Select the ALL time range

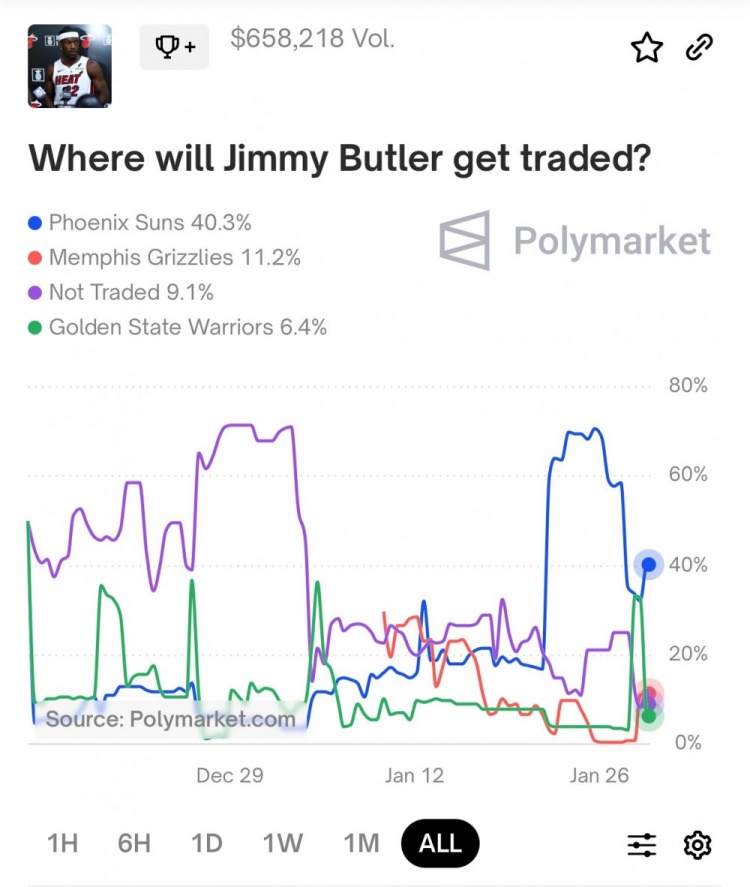[440, 843]
